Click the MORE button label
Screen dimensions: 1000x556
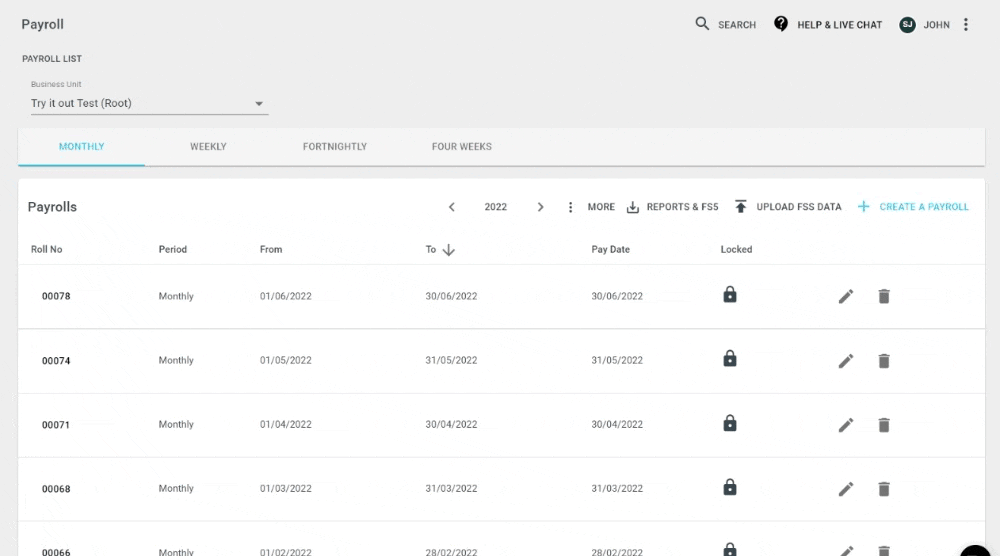tap(601, 207)
